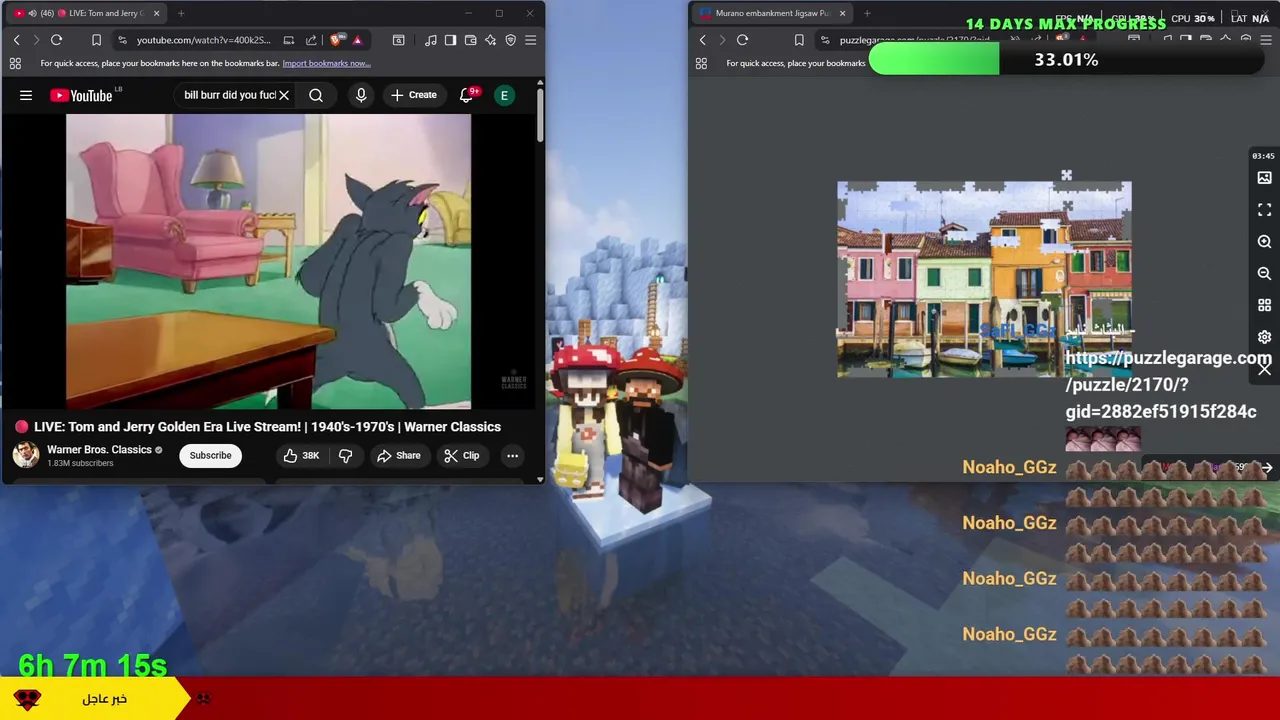Viewport: 1280px width, 720px height.
Task: Click the YouTube page scrollbar
Action: coord(540,115)
